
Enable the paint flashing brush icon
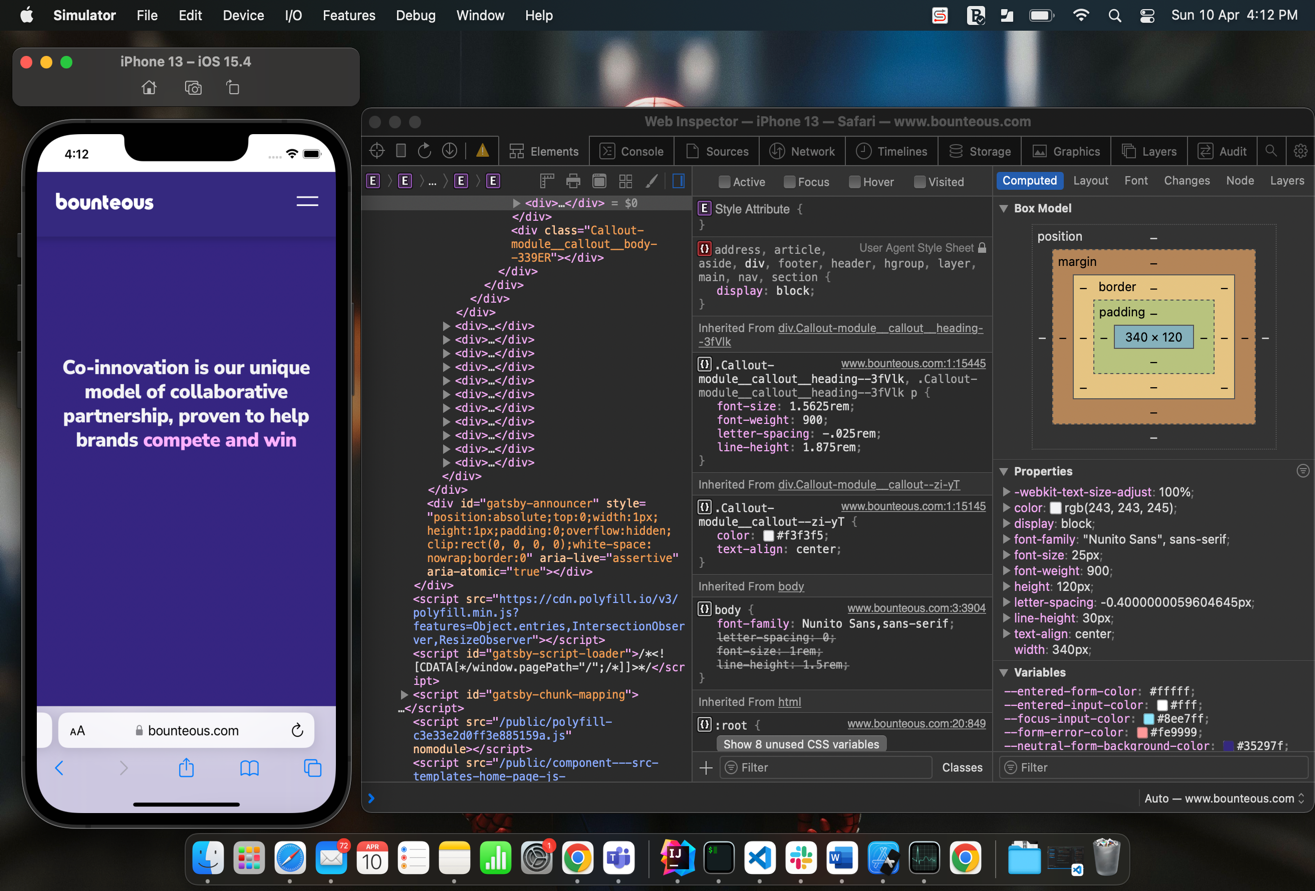[652, 181]
